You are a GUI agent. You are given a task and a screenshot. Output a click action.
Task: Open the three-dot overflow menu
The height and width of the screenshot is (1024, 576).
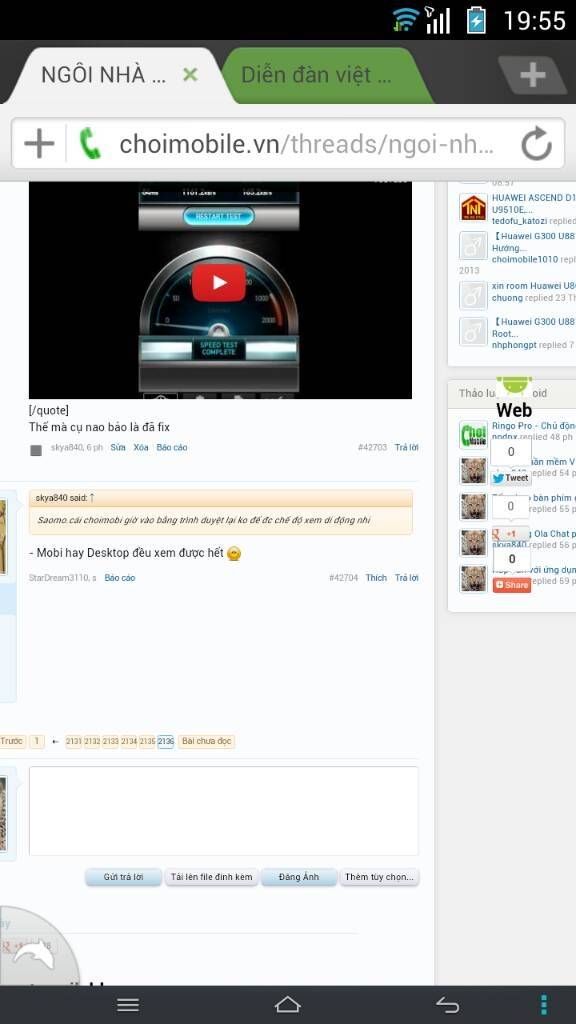[x=543, y=1004]
